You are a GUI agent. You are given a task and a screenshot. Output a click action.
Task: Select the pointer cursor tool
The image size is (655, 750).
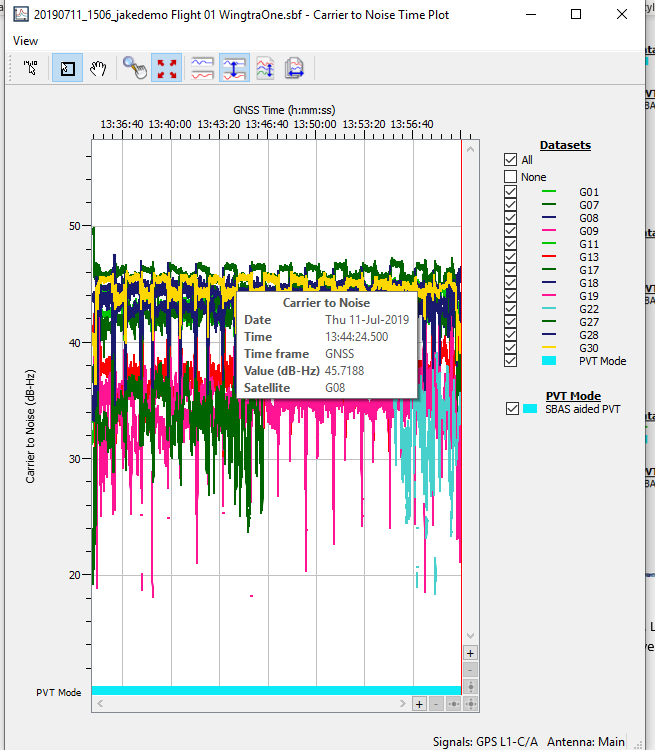pos(31,69)
